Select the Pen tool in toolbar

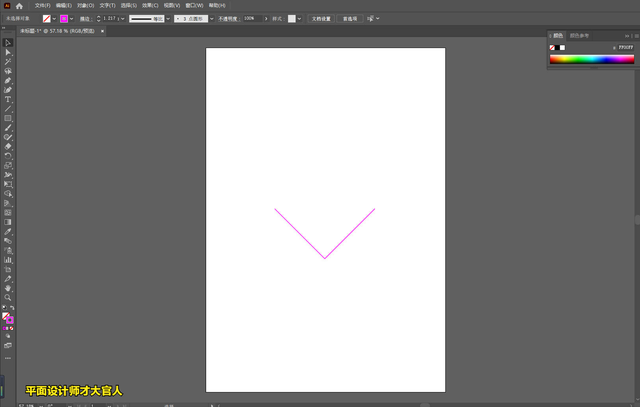click(x=8, y=81)
